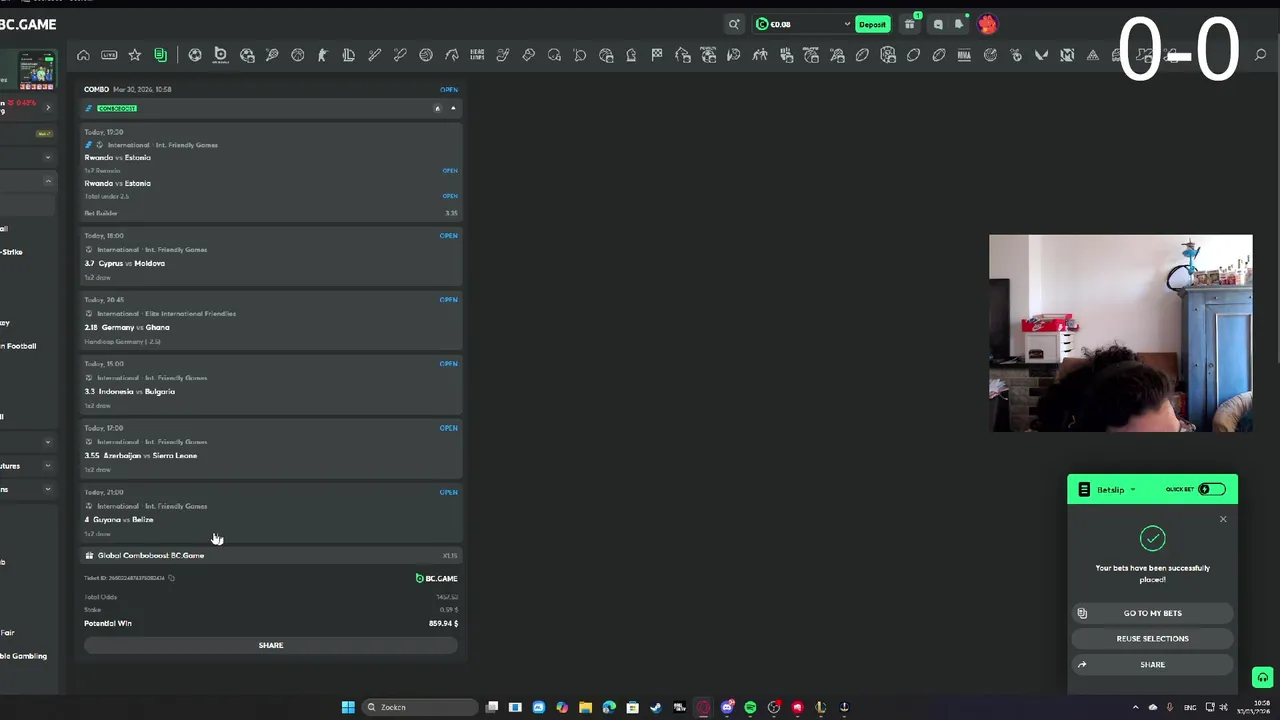This screenshot has height=720, width=1280.
Task: Open the green live support headset
Action: [x=1262, y=677]
